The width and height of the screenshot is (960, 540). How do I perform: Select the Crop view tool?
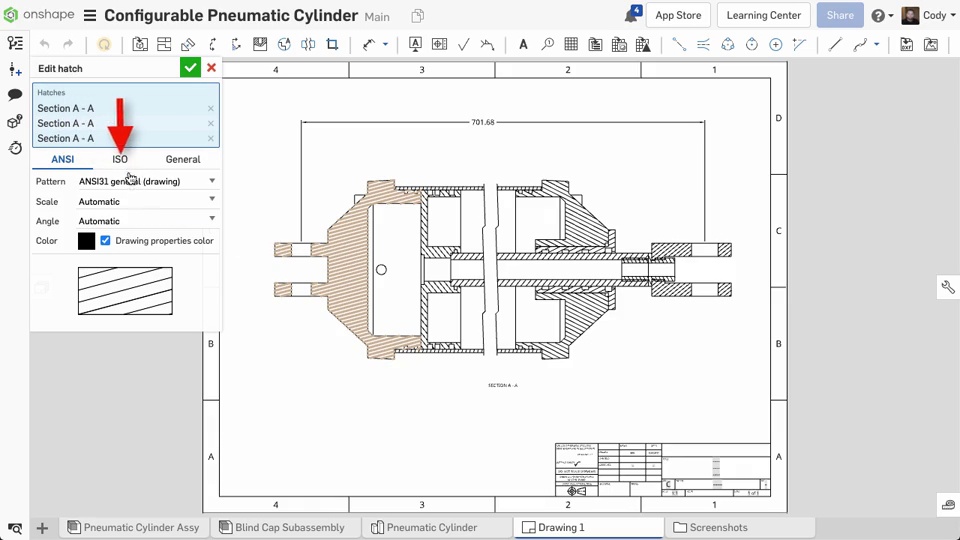332,44
